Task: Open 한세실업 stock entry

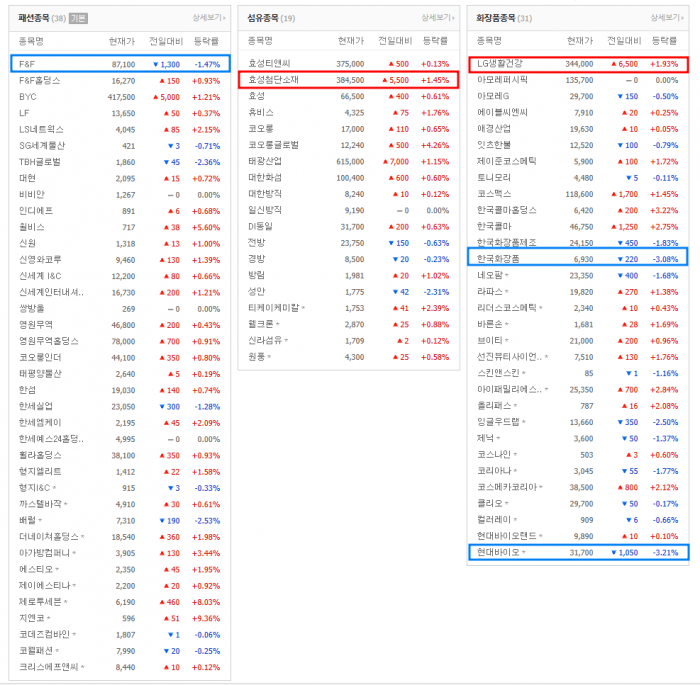Action: [x=36, y=406]
